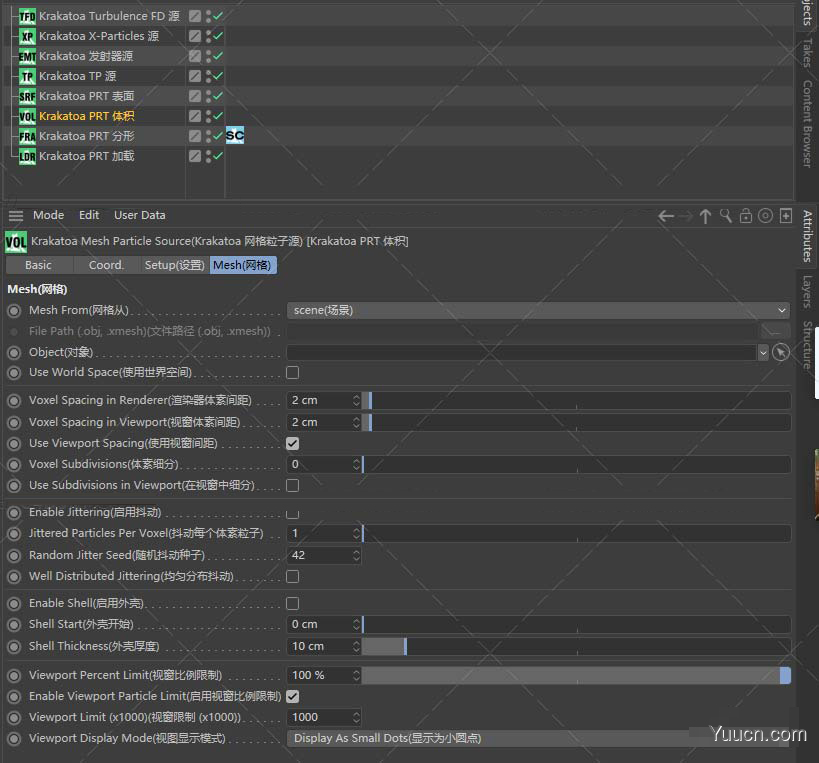
Task: Enable Use World Space checkbox
Action: click(292, 372)
